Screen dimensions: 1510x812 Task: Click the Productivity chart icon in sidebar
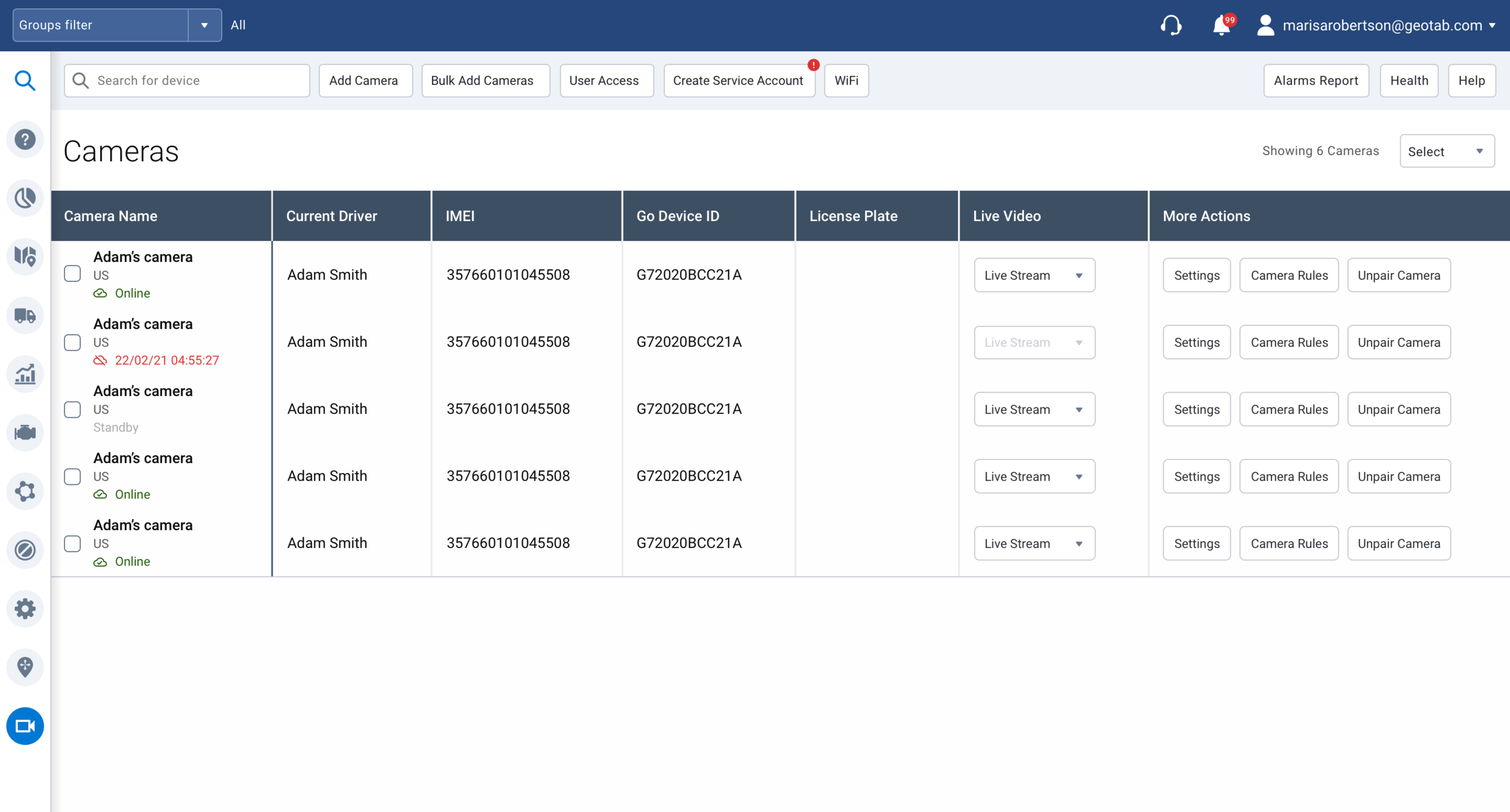pyautogui.click(x=25, y=374)
